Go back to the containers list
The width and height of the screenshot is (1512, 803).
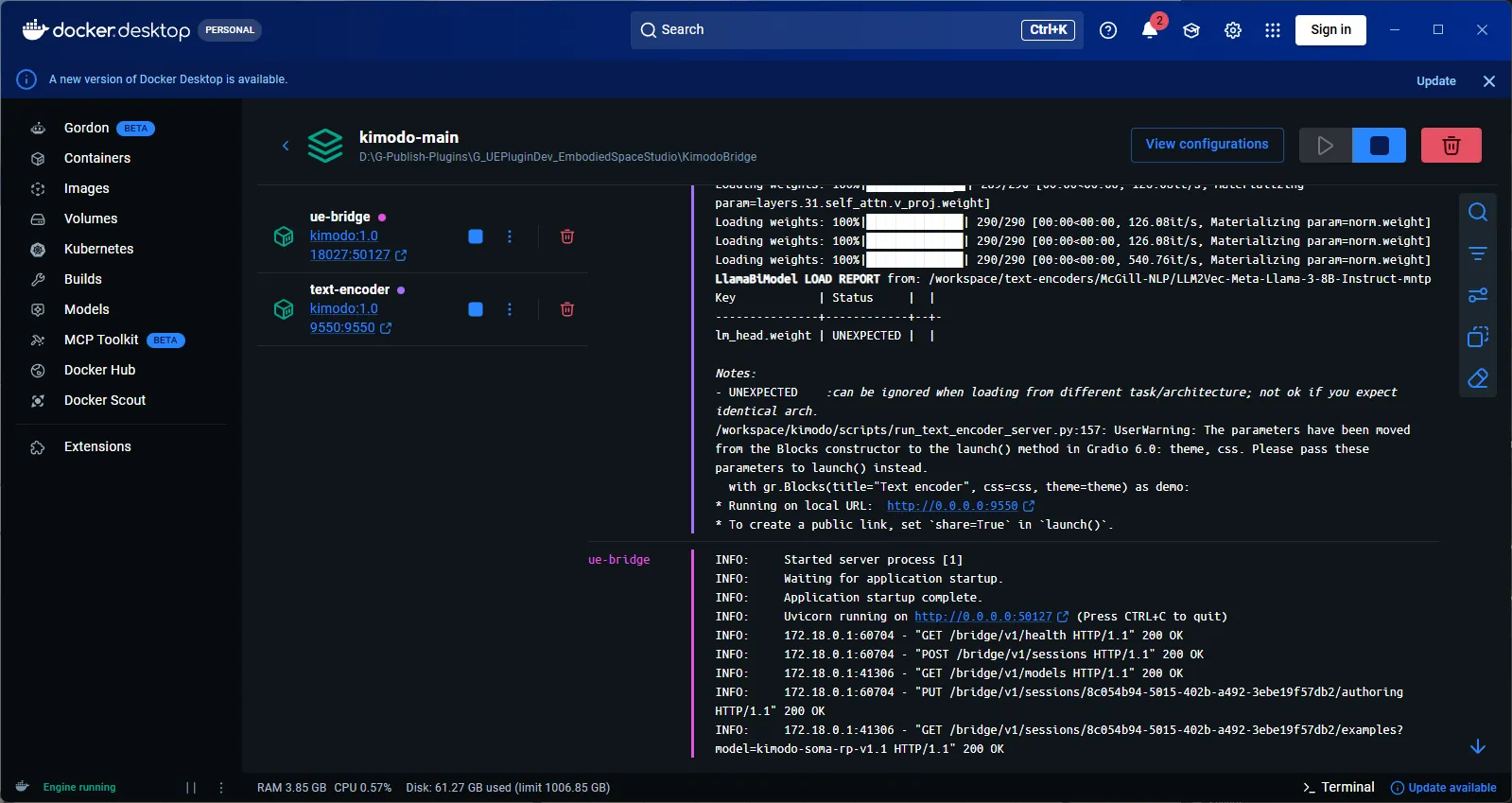click(286, 145)
